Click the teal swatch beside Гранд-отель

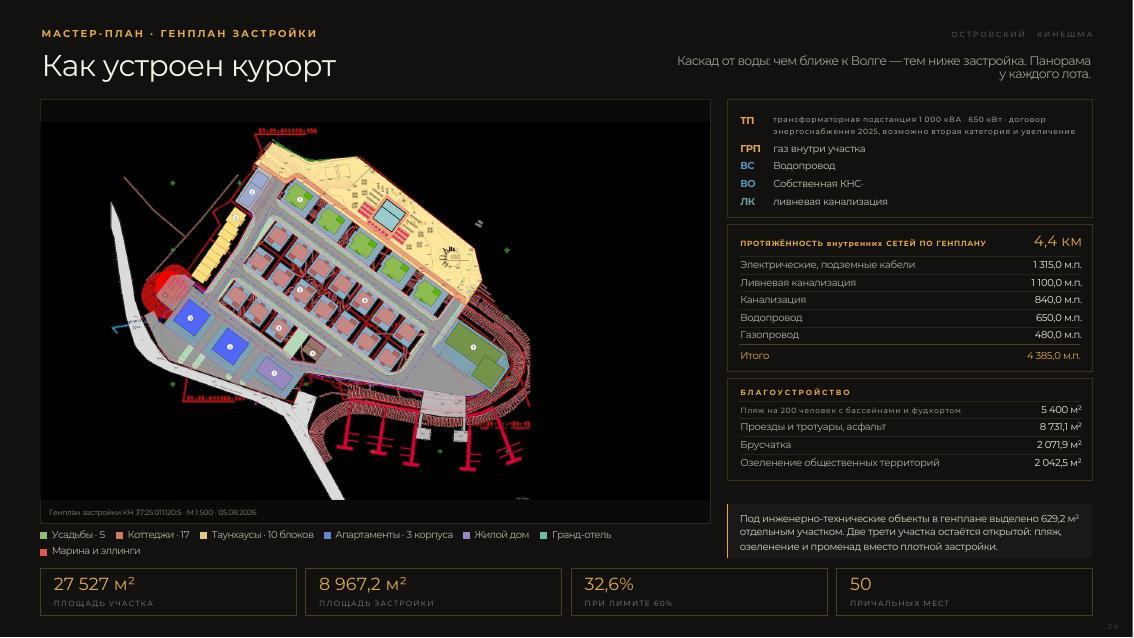pos(544,535)
